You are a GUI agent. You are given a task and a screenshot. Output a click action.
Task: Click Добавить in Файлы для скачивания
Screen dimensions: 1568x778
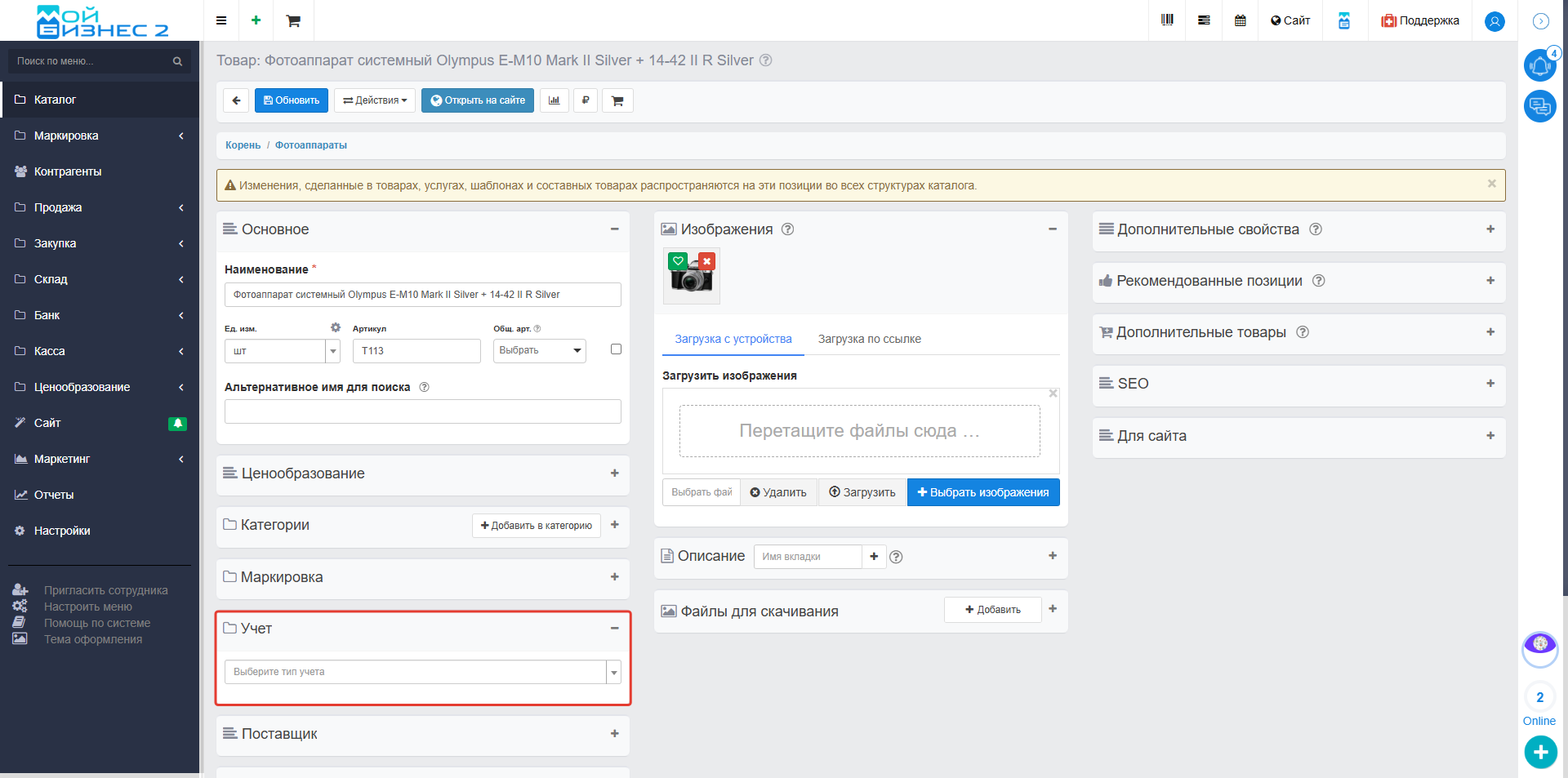993,610
